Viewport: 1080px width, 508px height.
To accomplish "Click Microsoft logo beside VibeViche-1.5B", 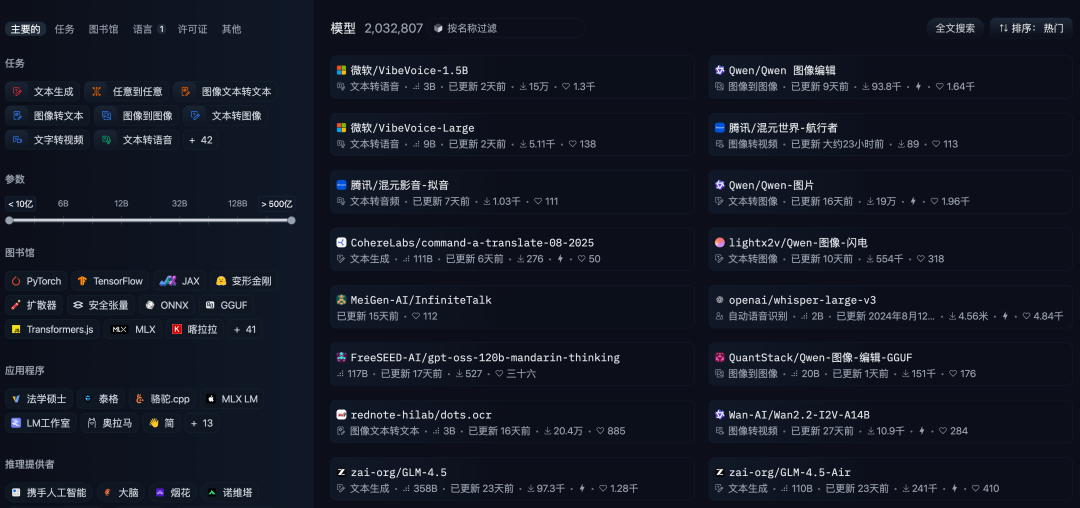I will coord(341,70).
